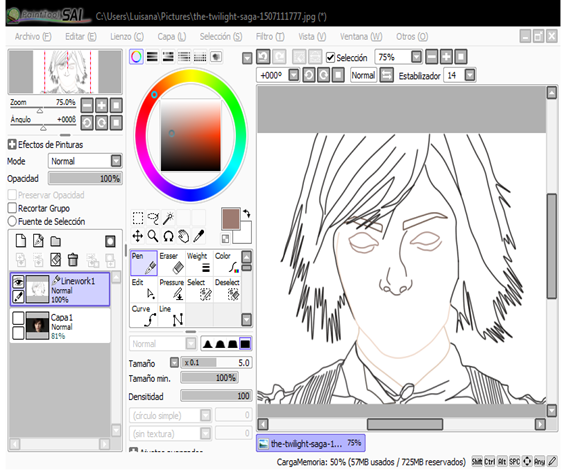
Task: Select the Lasso selection tool
Action: point(153,218)
